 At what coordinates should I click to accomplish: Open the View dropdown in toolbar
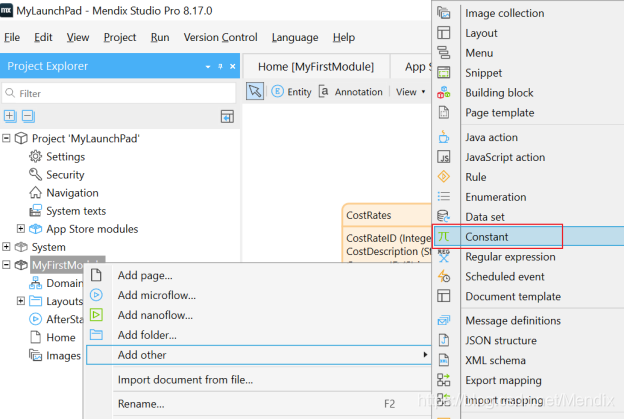[410, 92]
